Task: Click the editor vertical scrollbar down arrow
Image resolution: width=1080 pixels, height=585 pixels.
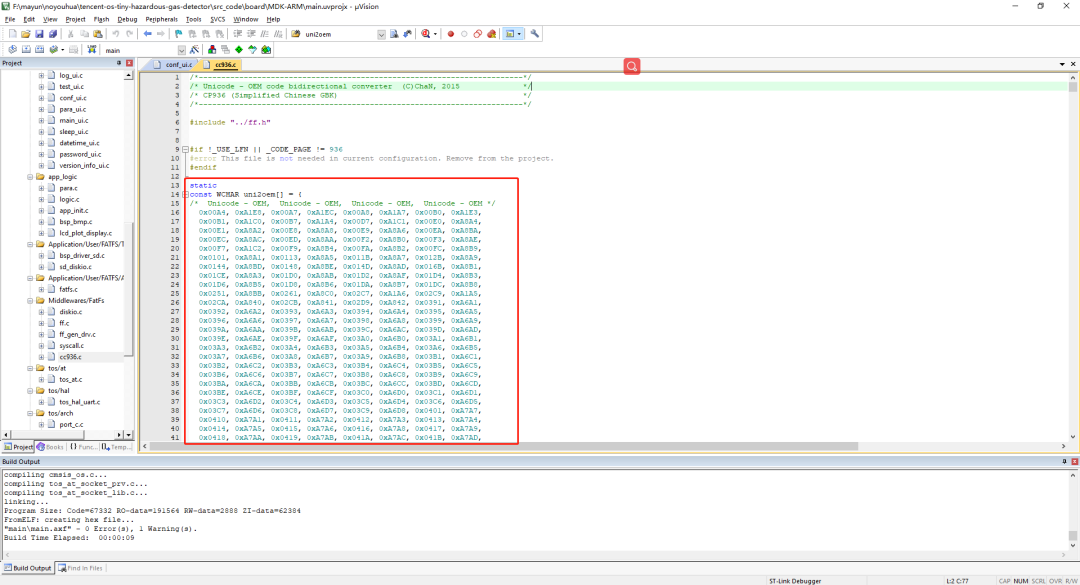Action: coord(1073,437)
